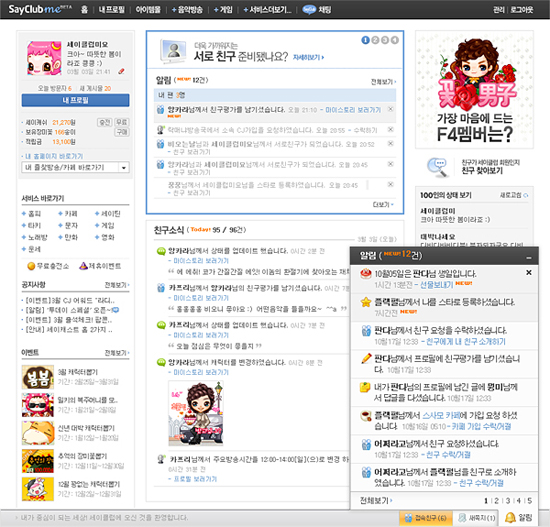Open the 아이템몰 menu item
Viewport: 550px width, 527px height.
point(148,10)
